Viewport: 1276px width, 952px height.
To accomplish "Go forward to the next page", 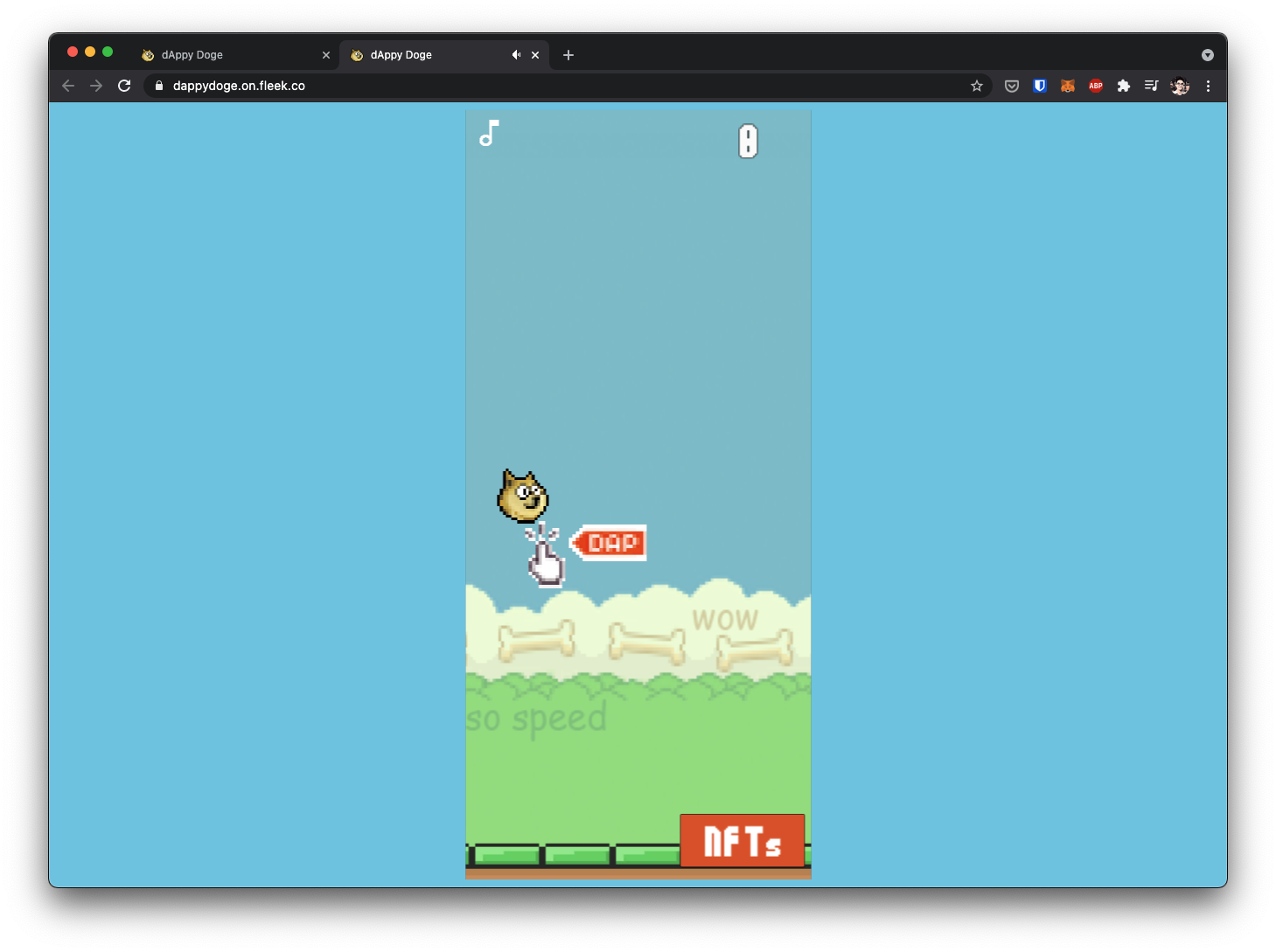I will coord(96,86).
